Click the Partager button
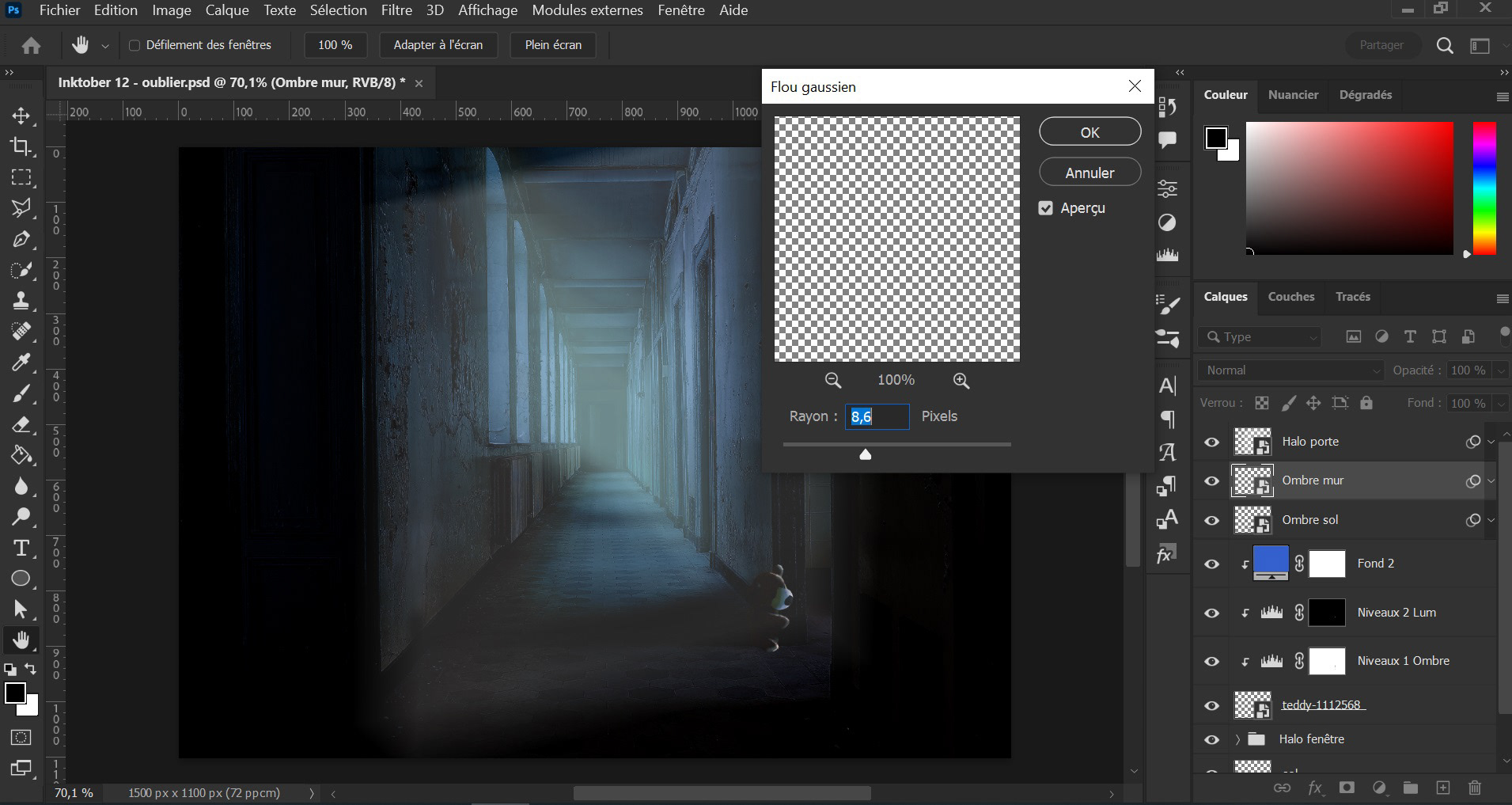The image size is (1512, 805). point(1381,45)
